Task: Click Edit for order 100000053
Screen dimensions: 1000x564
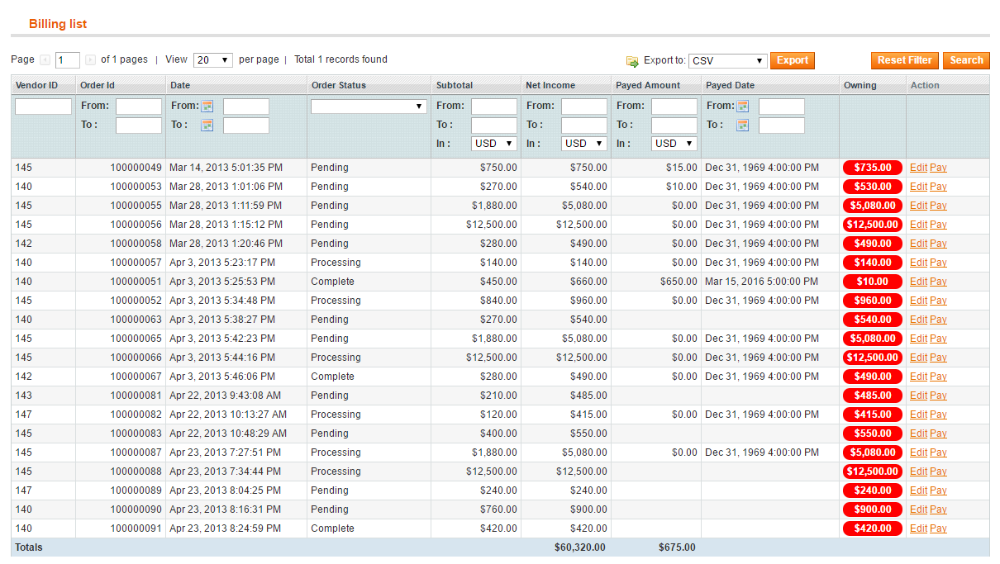Action: point(918,187)
